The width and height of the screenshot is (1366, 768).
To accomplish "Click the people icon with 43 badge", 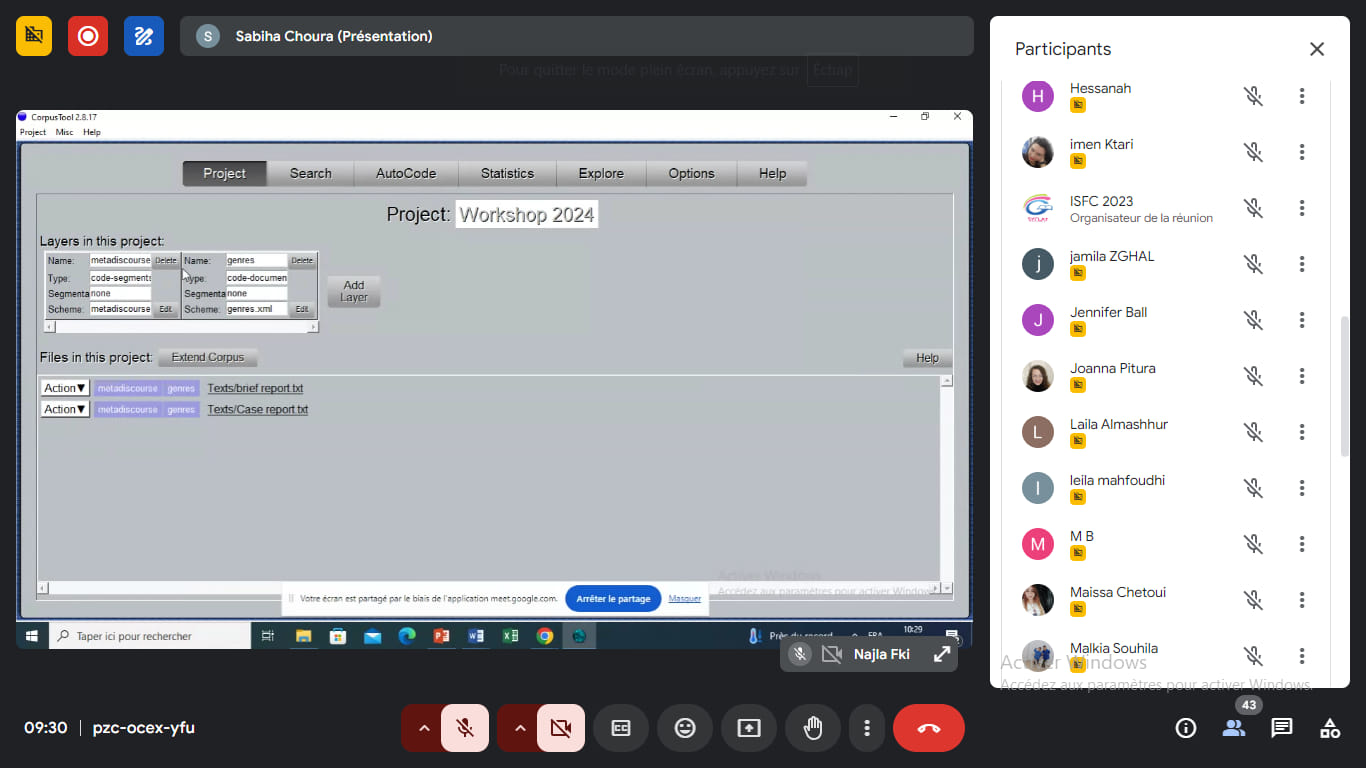I will click(x=1234, y=728).
